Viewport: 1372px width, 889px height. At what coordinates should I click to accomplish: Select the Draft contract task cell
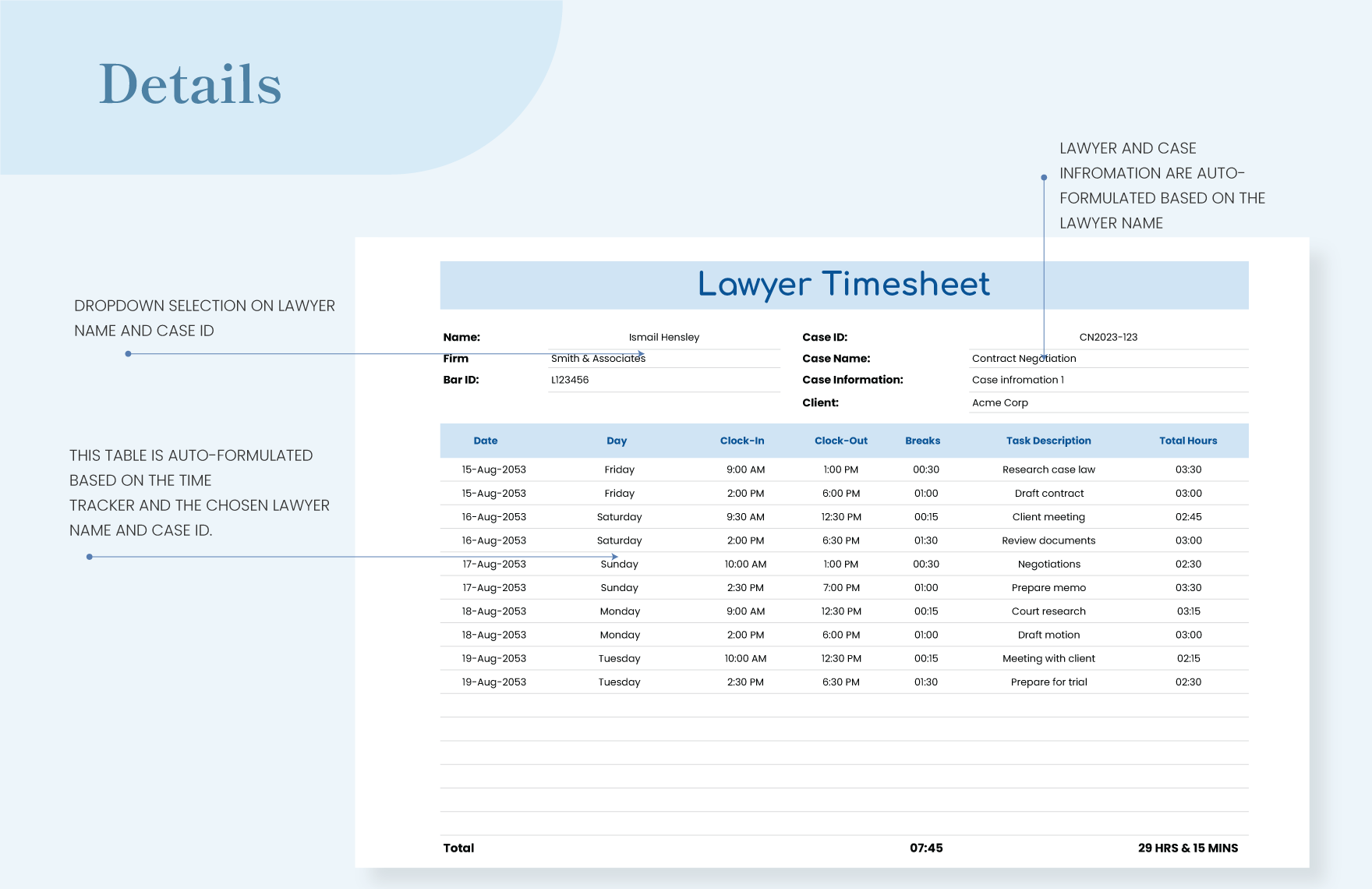point(1049,493)
